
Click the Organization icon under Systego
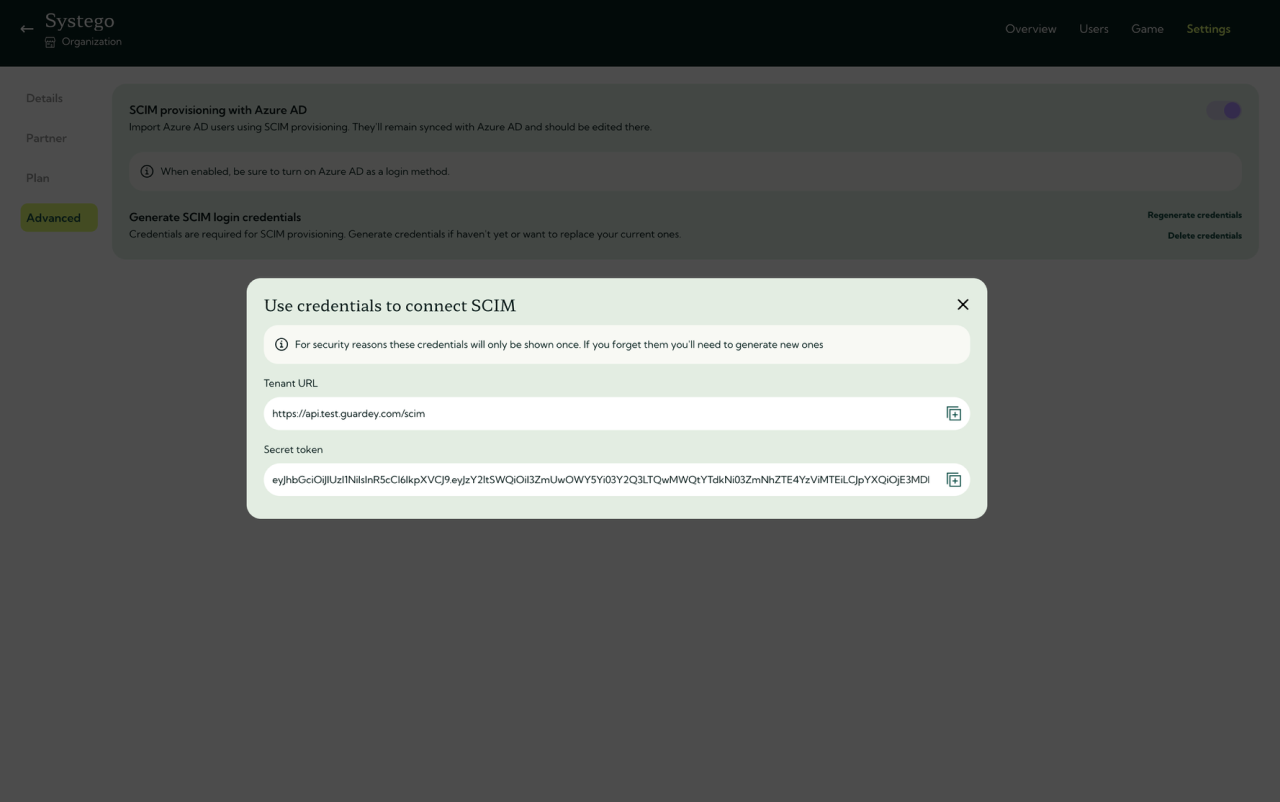tap(49, 41)
